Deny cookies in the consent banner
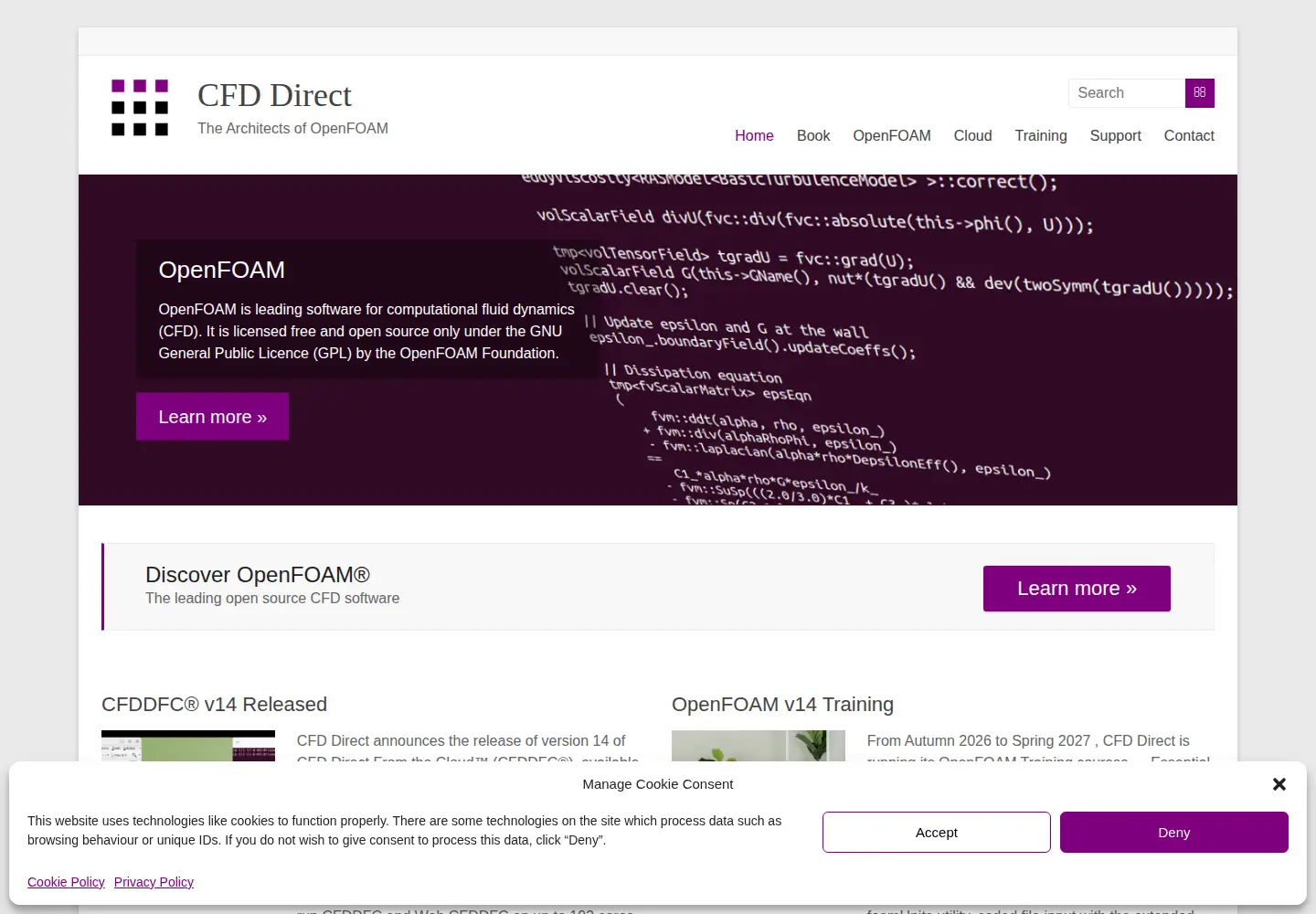The width and height of the screenshot is (1316, 914). tap(1174, 833)
